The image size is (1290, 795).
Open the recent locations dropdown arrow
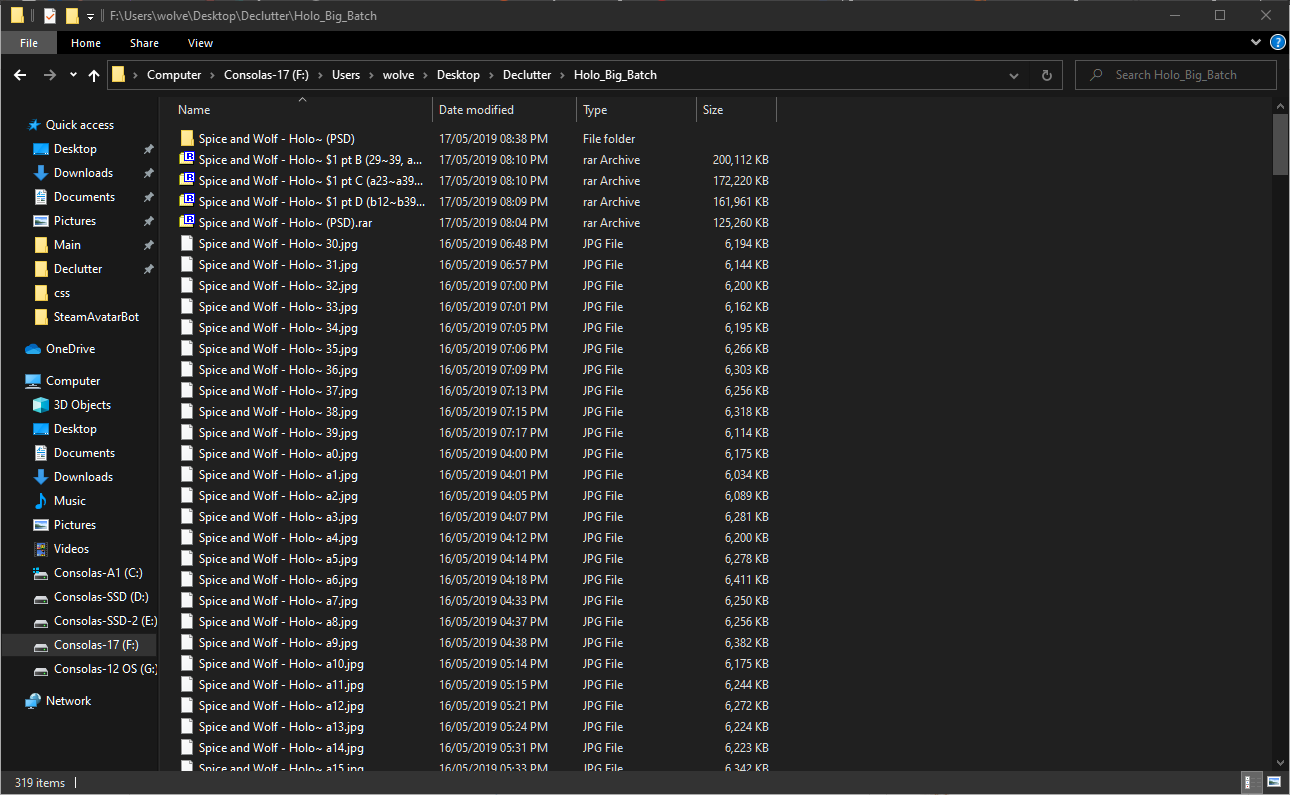coord(73,75)
